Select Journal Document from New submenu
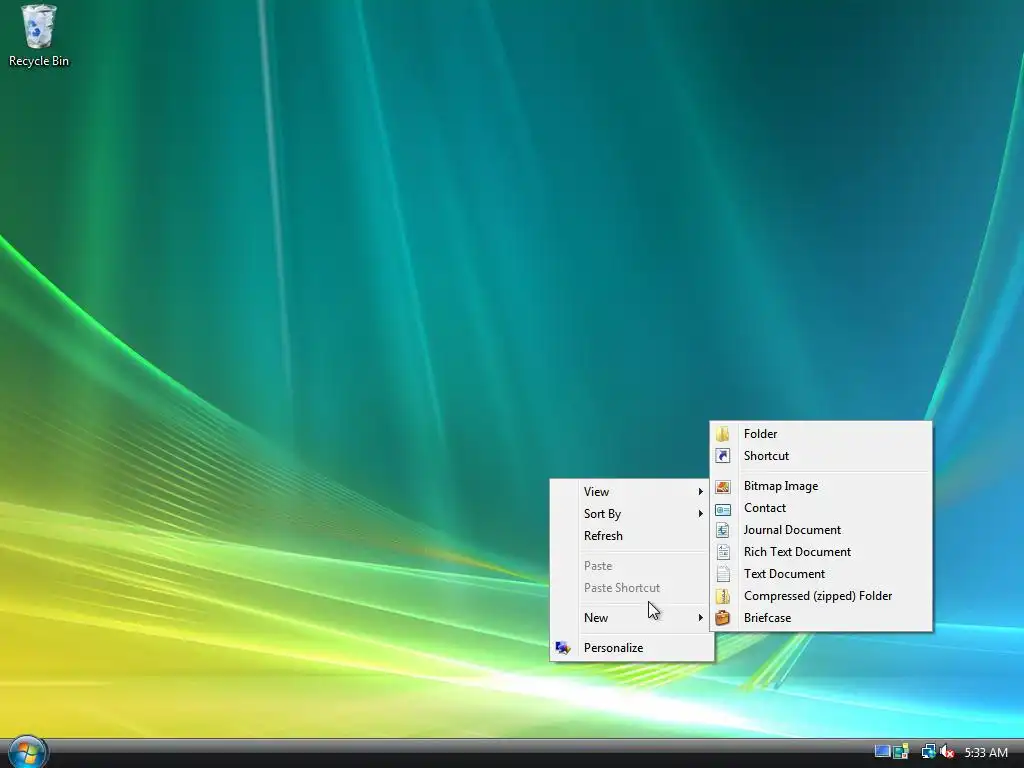The image size is (1024, 768). (821, 530)
